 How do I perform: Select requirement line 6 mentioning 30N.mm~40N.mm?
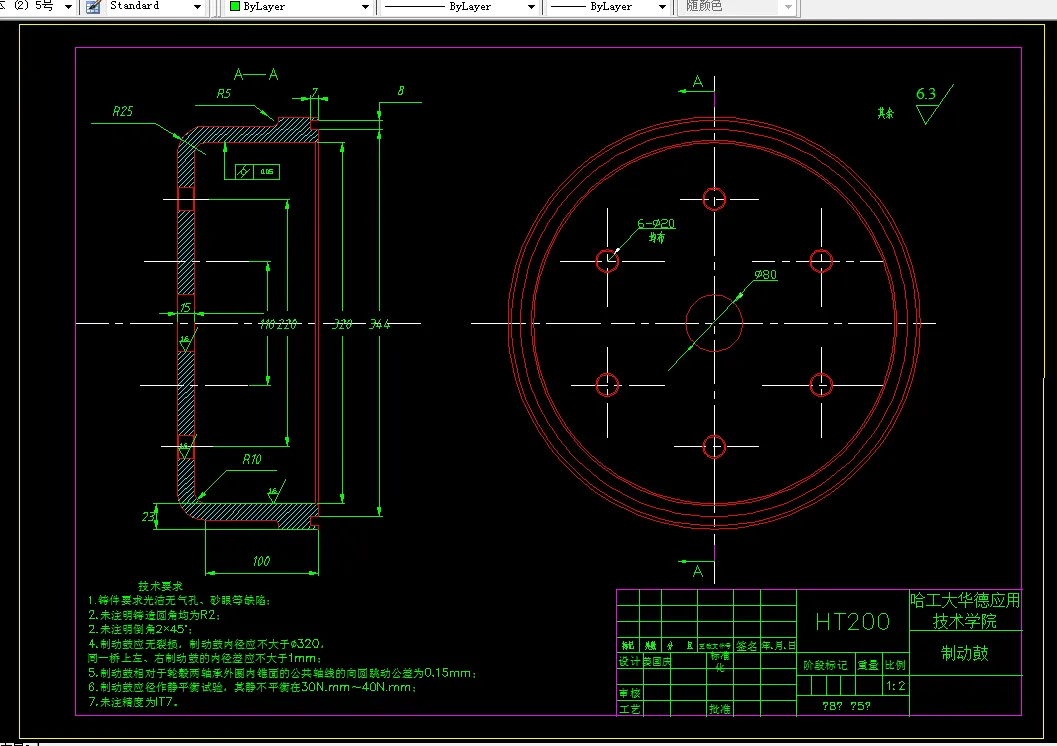click(252, 687)
